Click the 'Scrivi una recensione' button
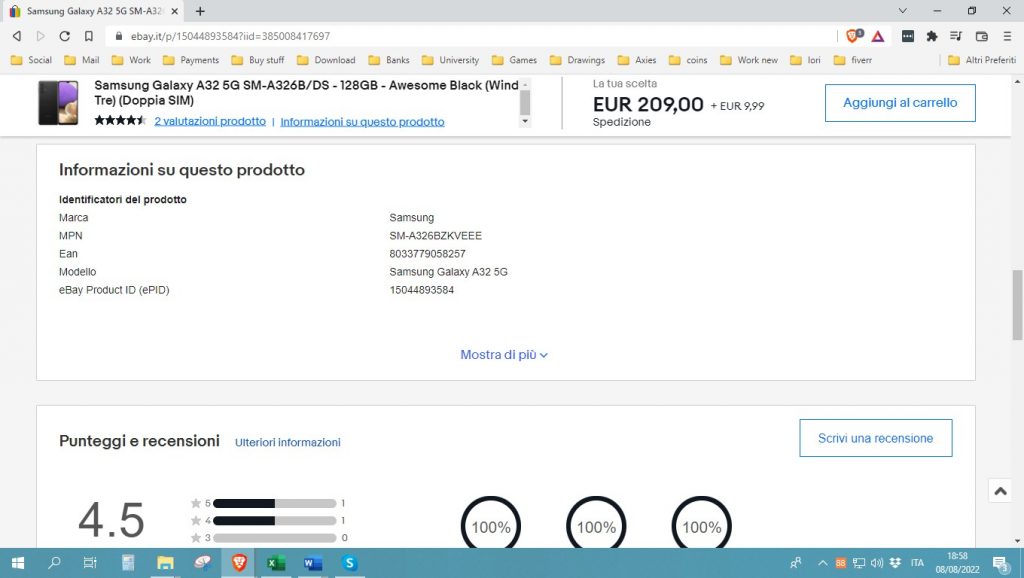Screen dimensions: 1024x578 (875, 438)
